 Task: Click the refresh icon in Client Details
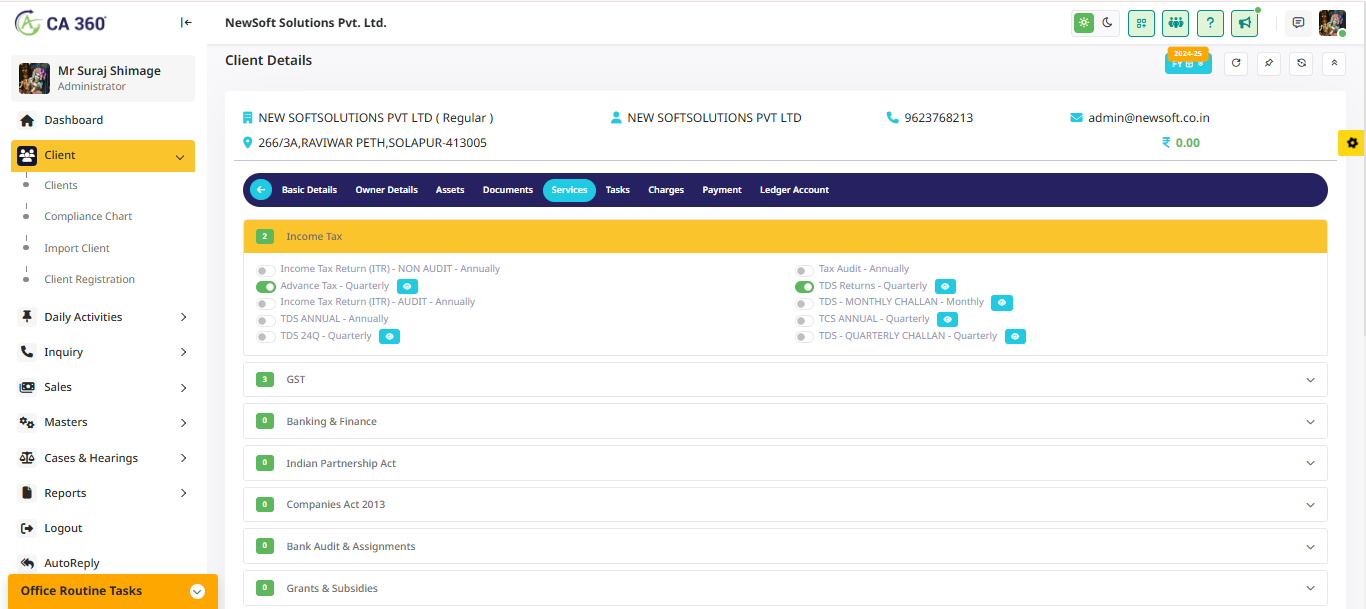tap(1236, 63)
